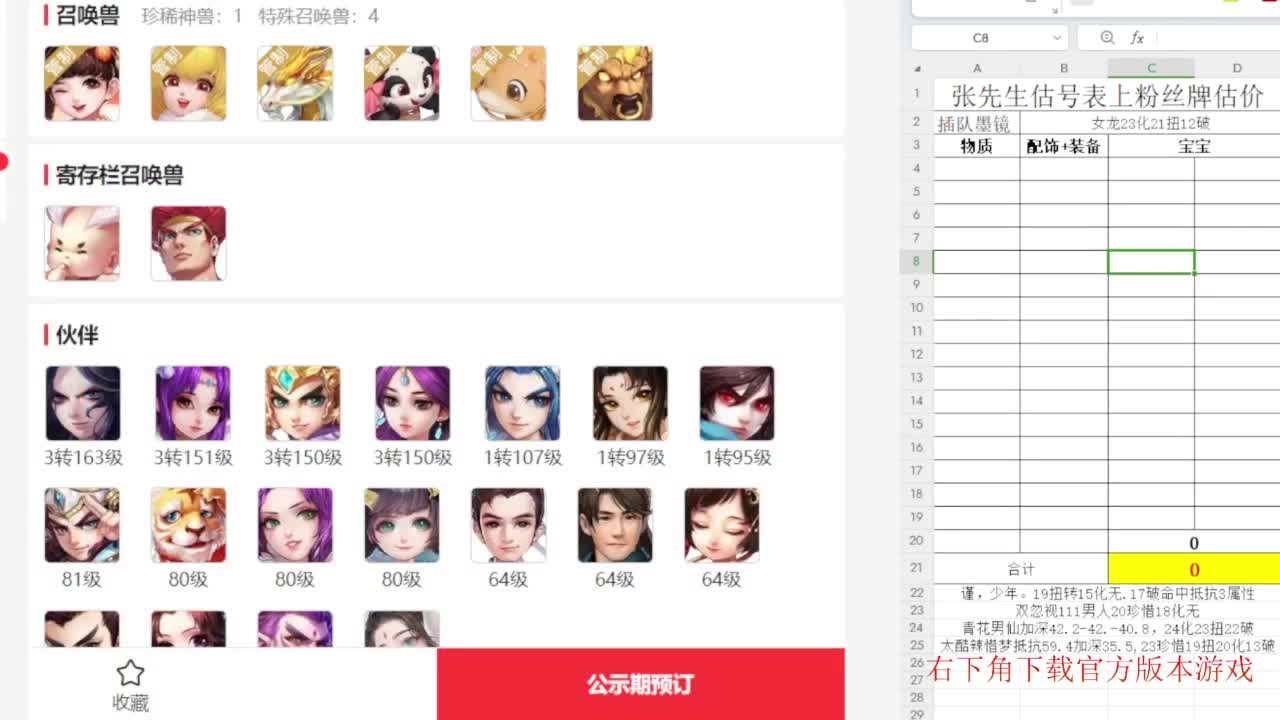Click the 合计 label cell

tap(1021, 569)
